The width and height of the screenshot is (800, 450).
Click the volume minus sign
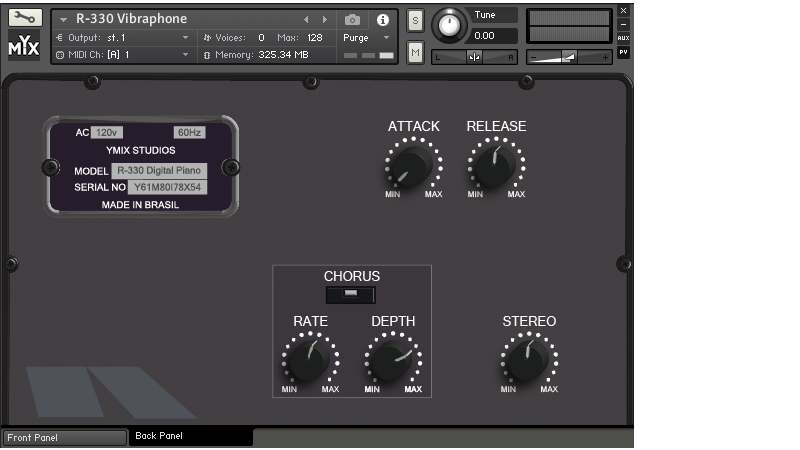coord(533,58)
